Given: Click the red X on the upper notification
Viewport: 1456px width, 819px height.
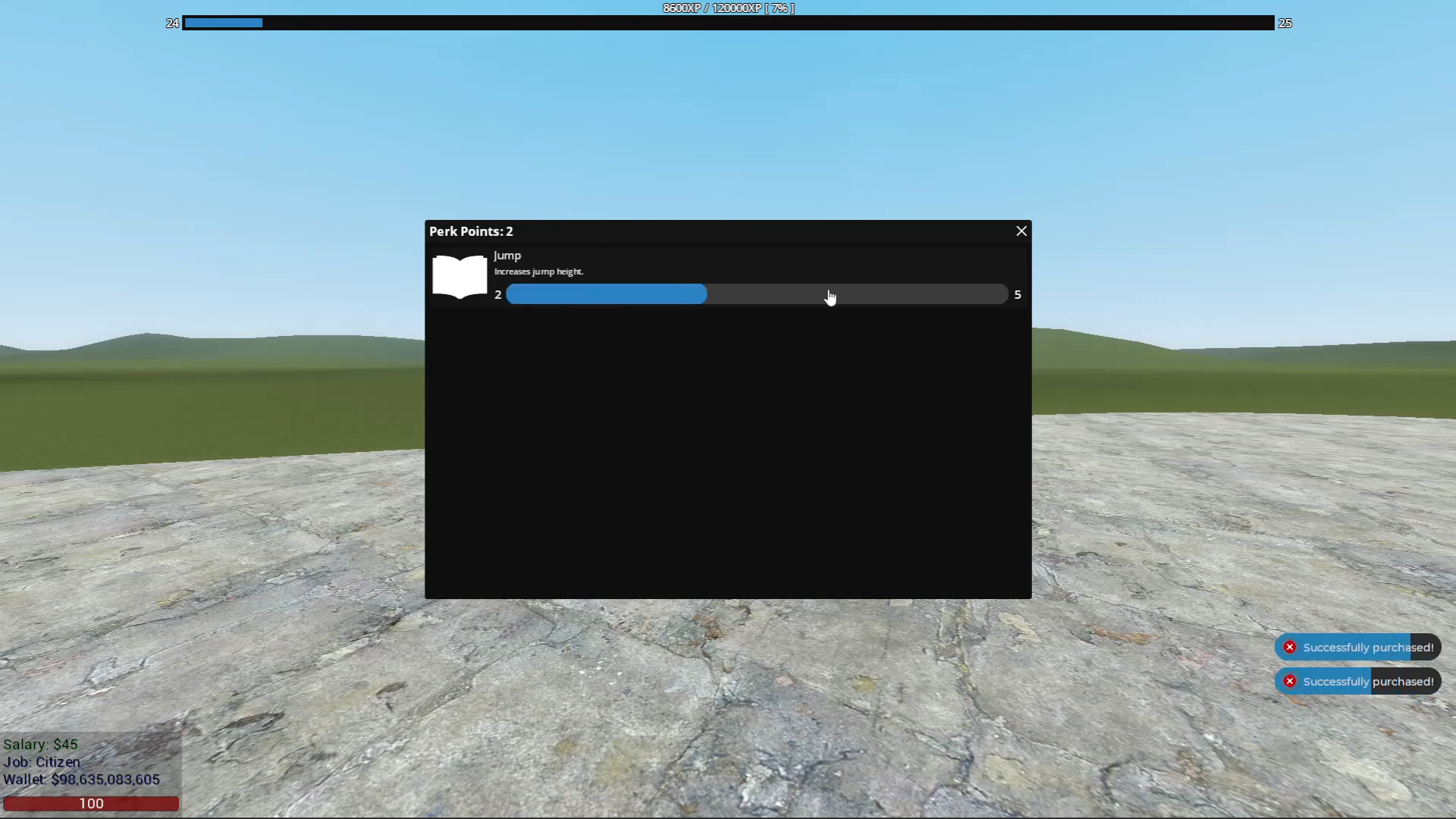Looking at the screenshot, I should [1290, 647].
